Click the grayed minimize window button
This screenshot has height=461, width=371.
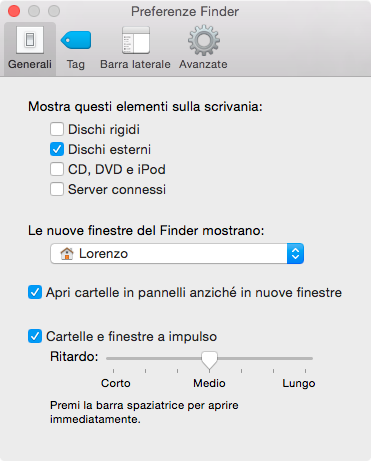34,11
